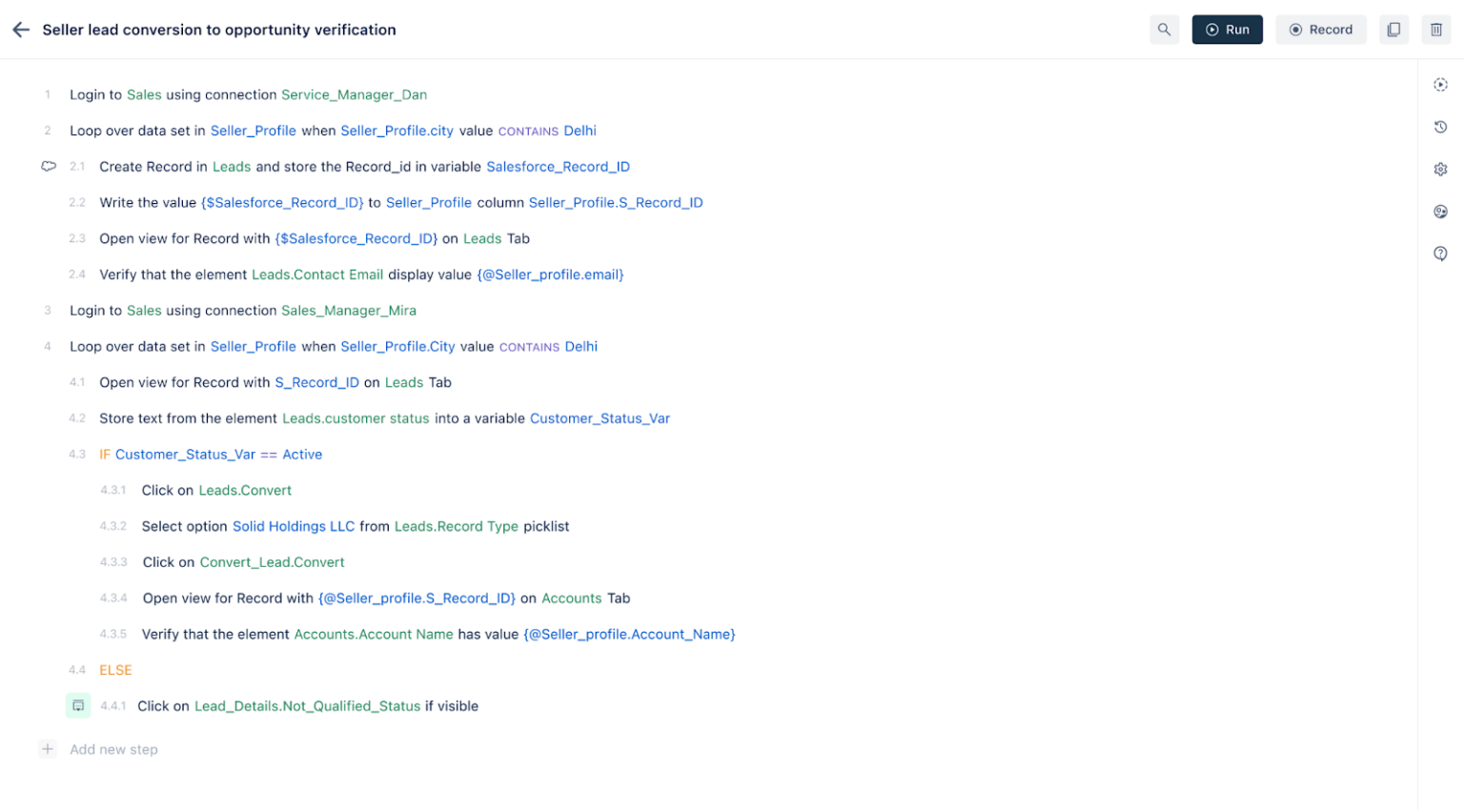Collapse the IF block at step 4.3
The height and width of the screenshot is (812, 1464).
click(77, 454)
